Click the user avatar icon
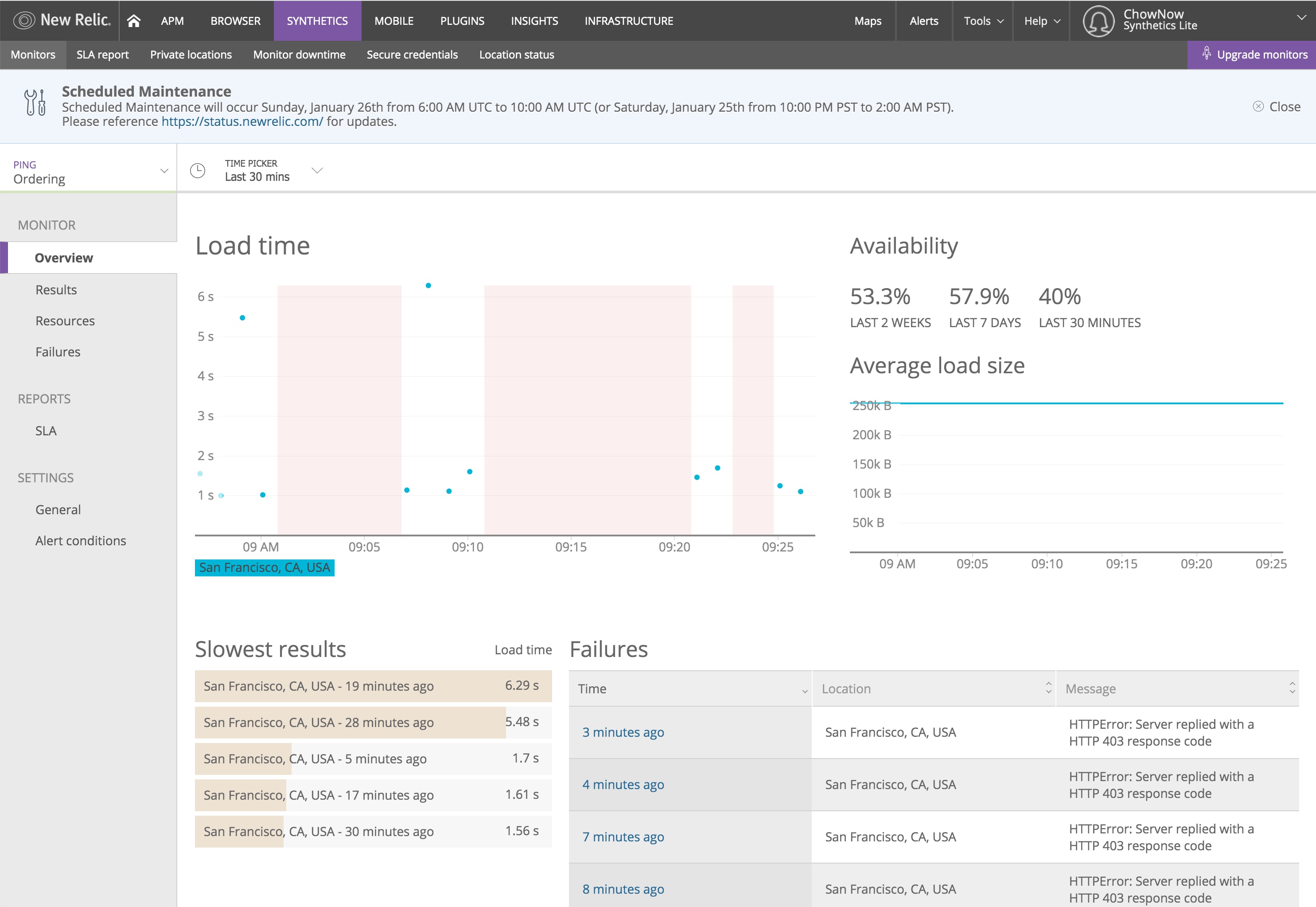The width and height of the screenshot is (1316, 907). pos(1098,21)
